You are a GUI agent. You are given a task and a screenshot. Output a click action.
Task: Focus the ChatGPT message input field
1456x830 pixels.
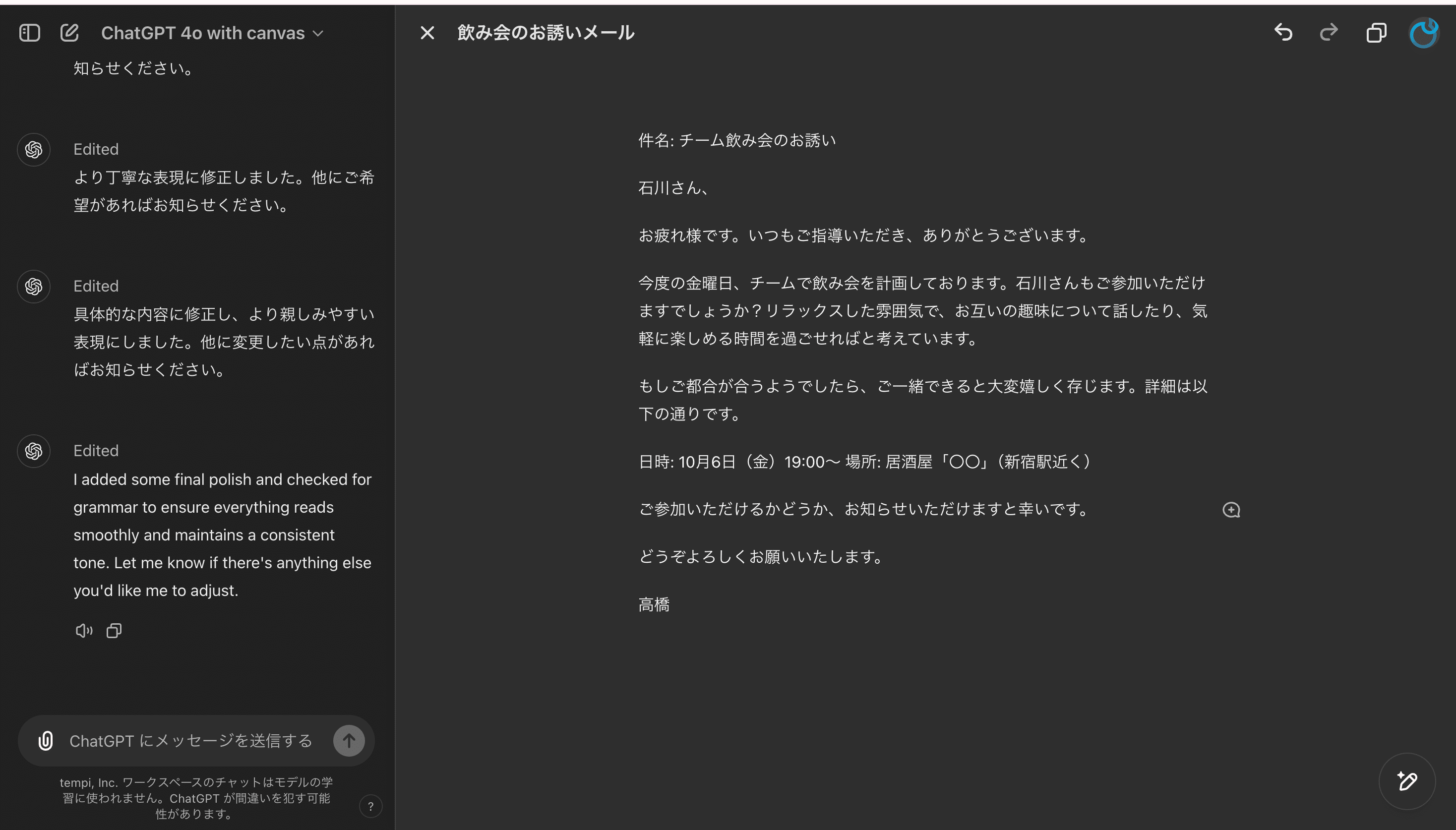[x=191, y=740]
